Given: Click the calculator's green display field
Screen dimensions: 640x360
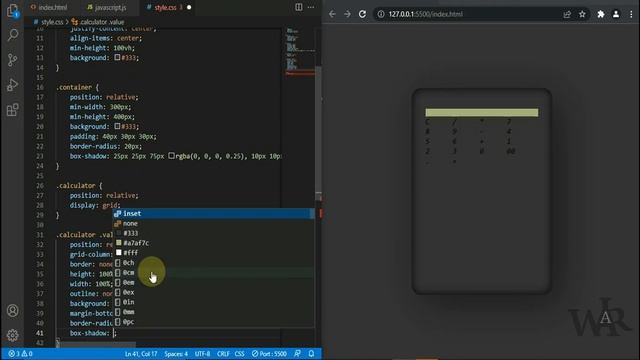Looking at the screenshot, I should [482, 113].
